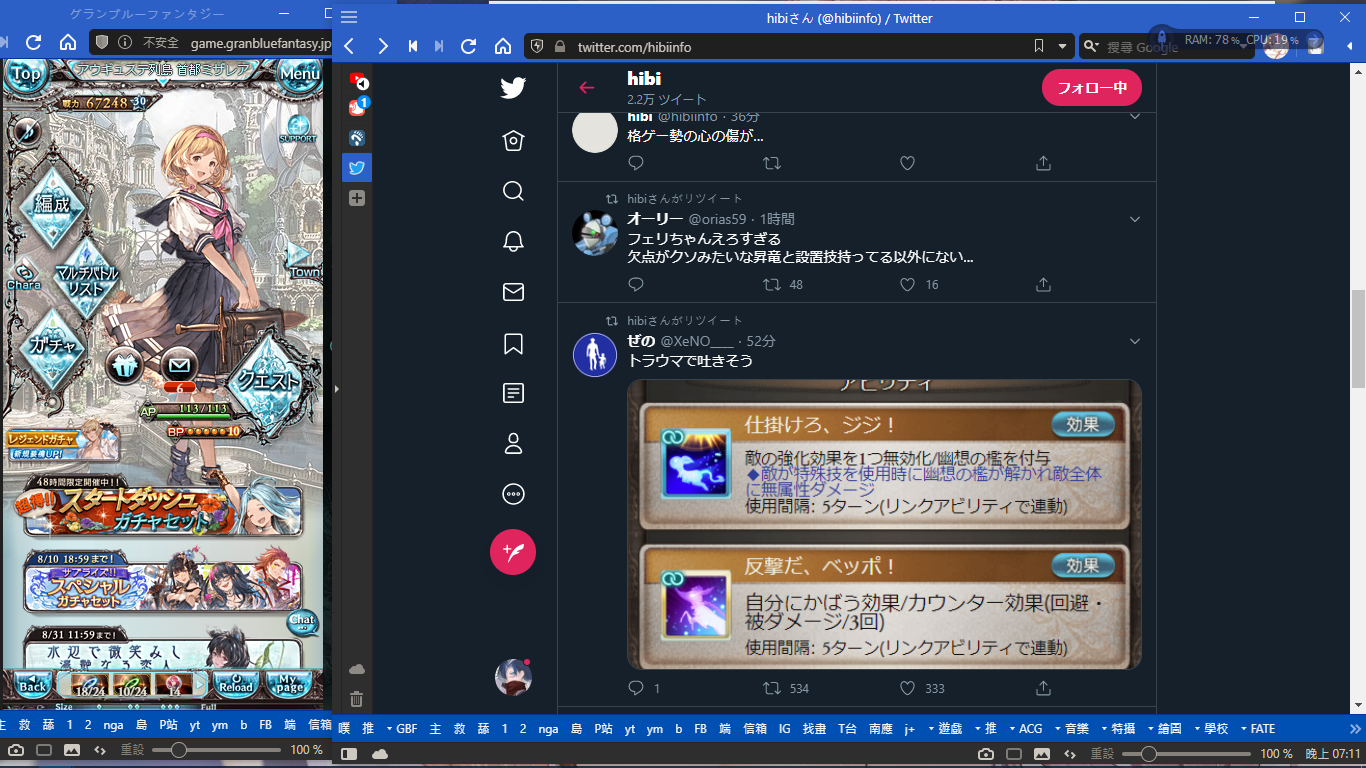Go forward in the Twitter browser window
The width and height of the screenshot is (1366, 768).
383,46
